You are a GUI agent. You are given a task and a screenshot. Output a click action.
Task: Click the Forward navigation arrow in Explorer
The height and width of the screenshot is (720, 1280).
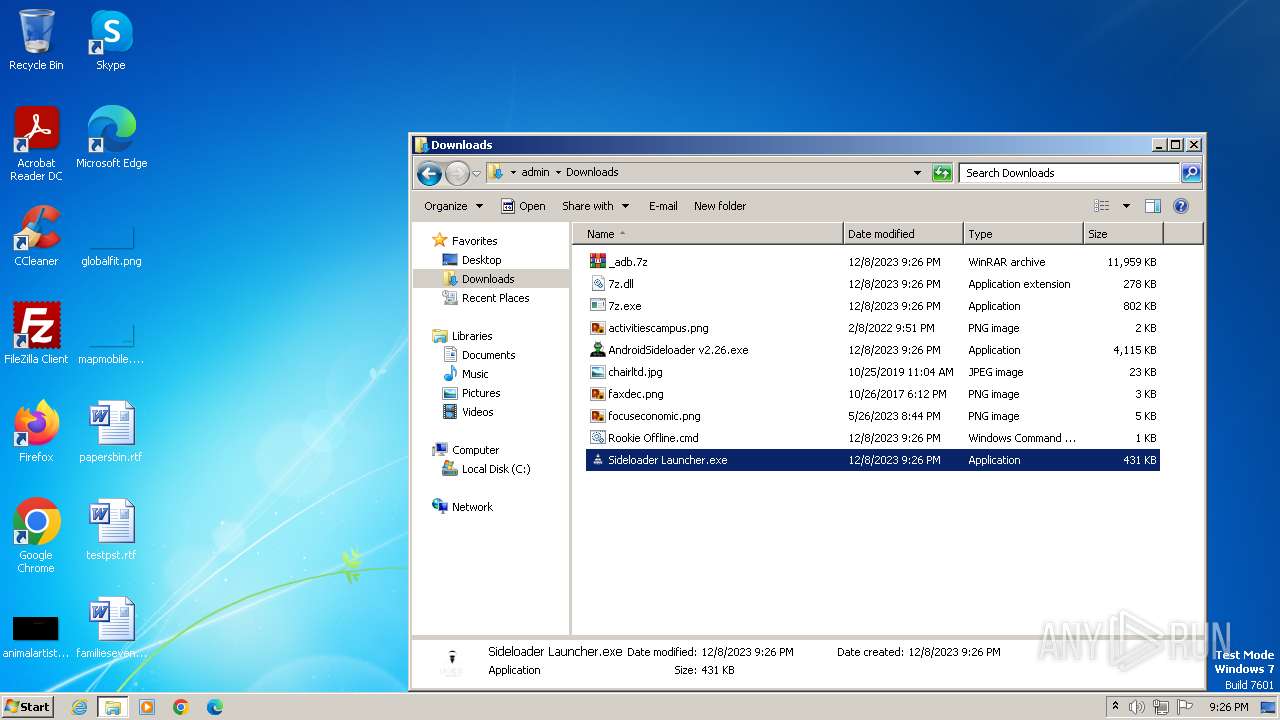point(457,173)
